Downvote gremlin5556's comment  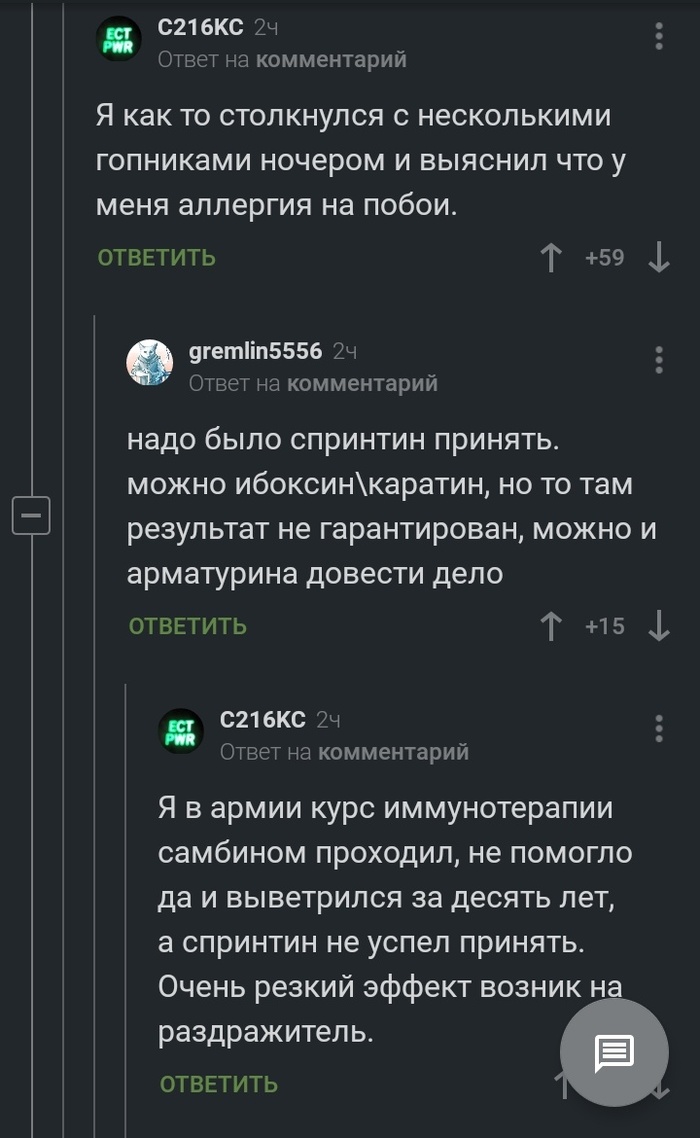click(658, 626)
